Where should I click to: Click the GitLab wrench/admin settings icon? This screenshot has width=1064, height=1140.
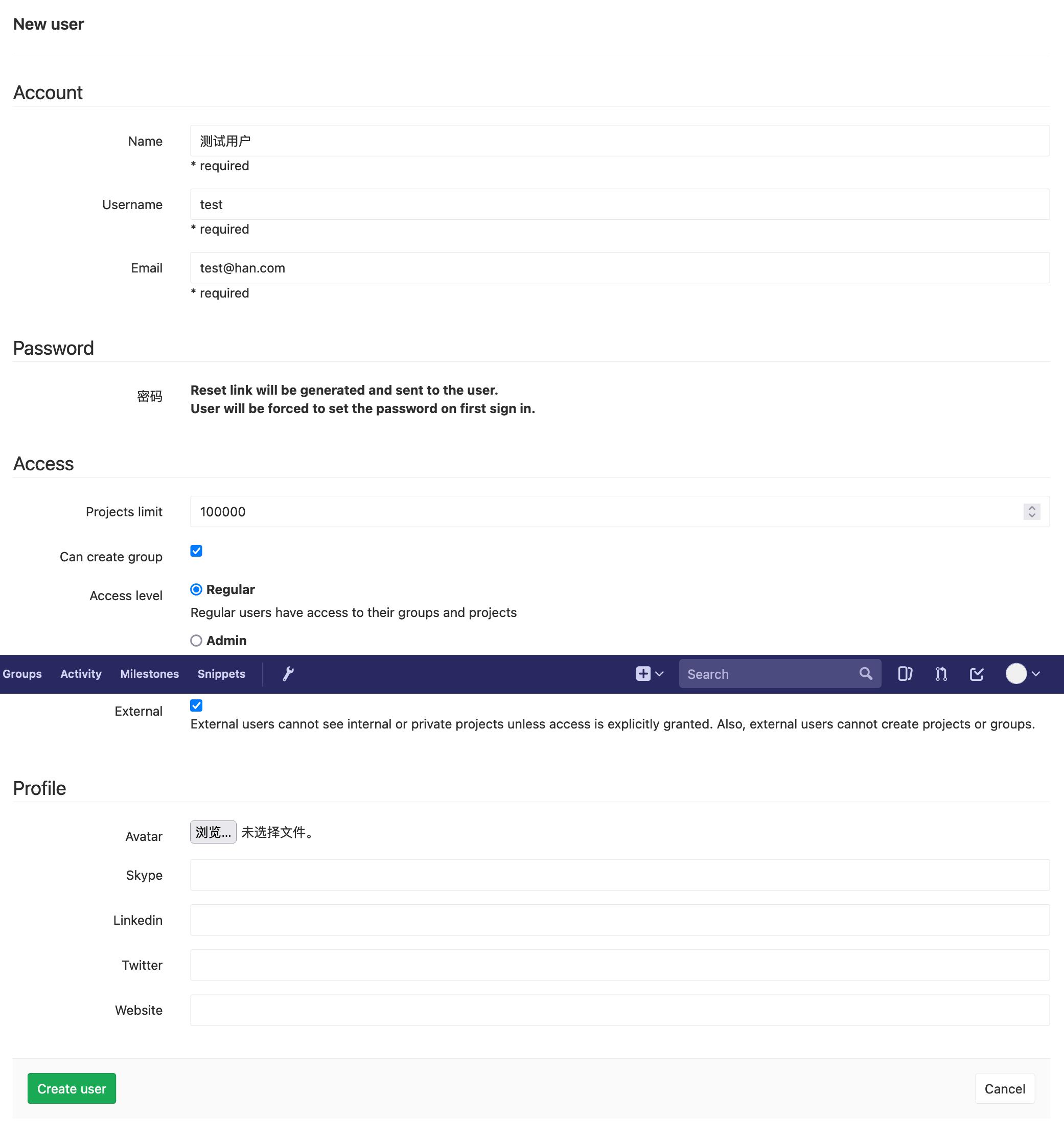click(x=288, y=673)
